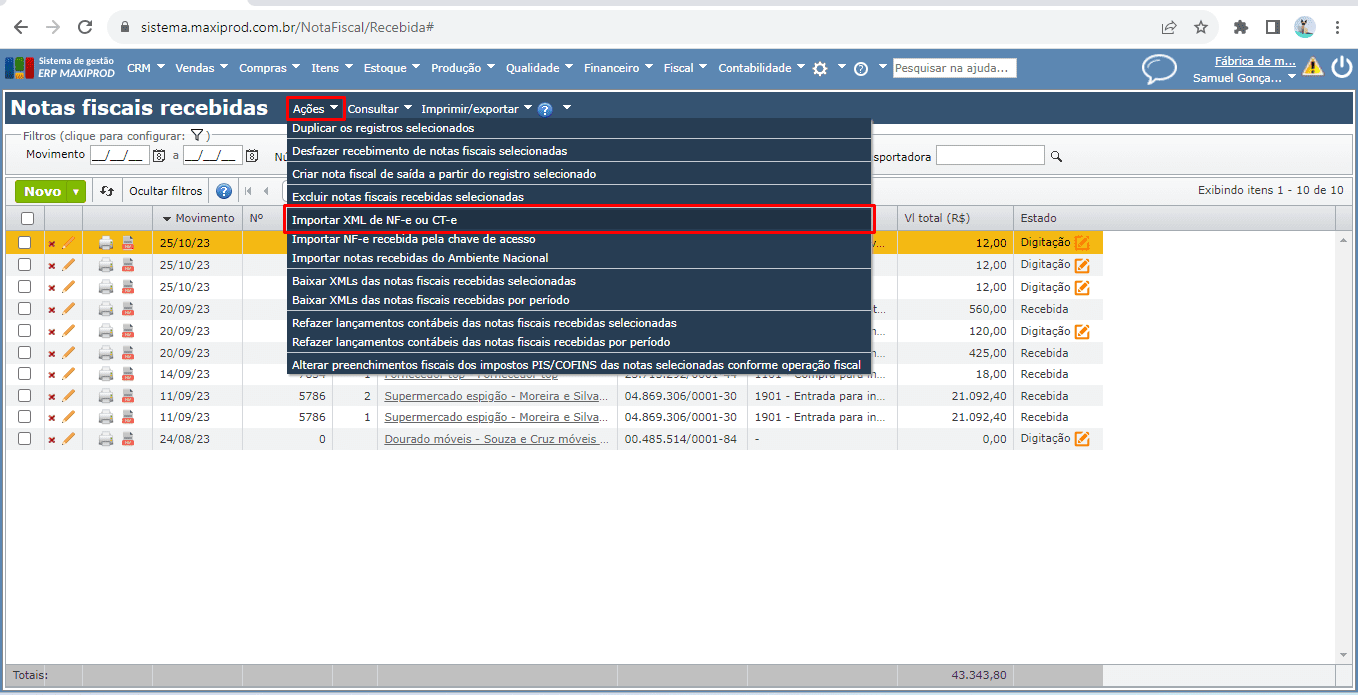Image resolution: width=1358 pixels, height=695 pixels.
Task: Open the Dourado móveis supplier link
Action: pyautogui.click(x=496, y=439)
